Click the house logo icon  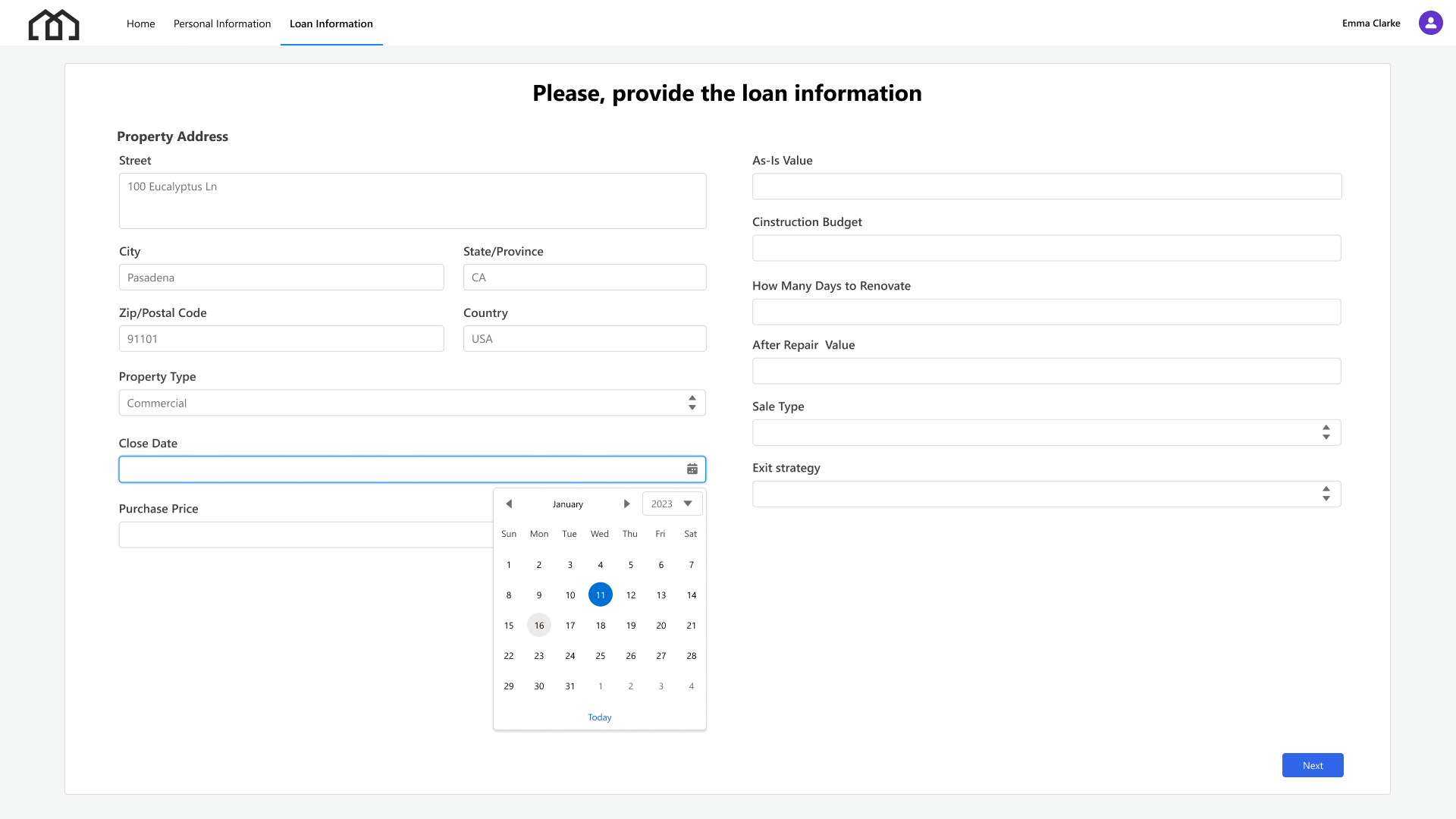(54, 24)
